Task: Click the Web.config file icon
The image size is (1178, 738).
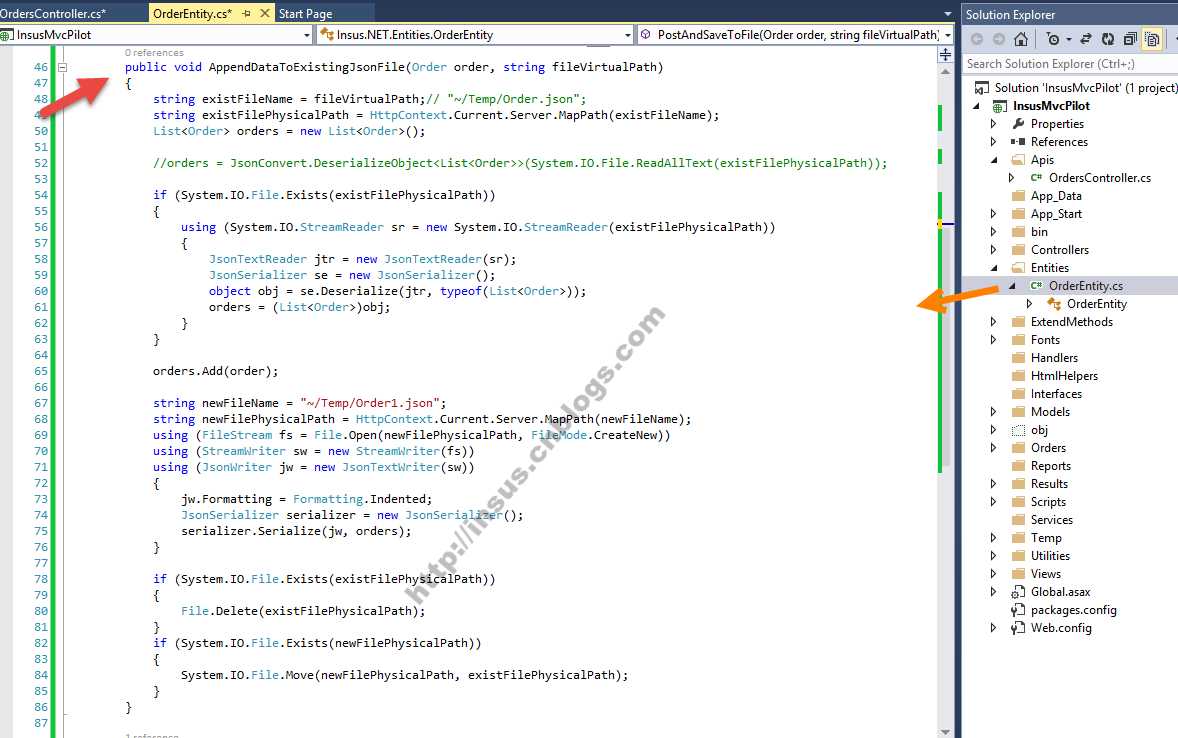Action: click(x=1018, y=628)
